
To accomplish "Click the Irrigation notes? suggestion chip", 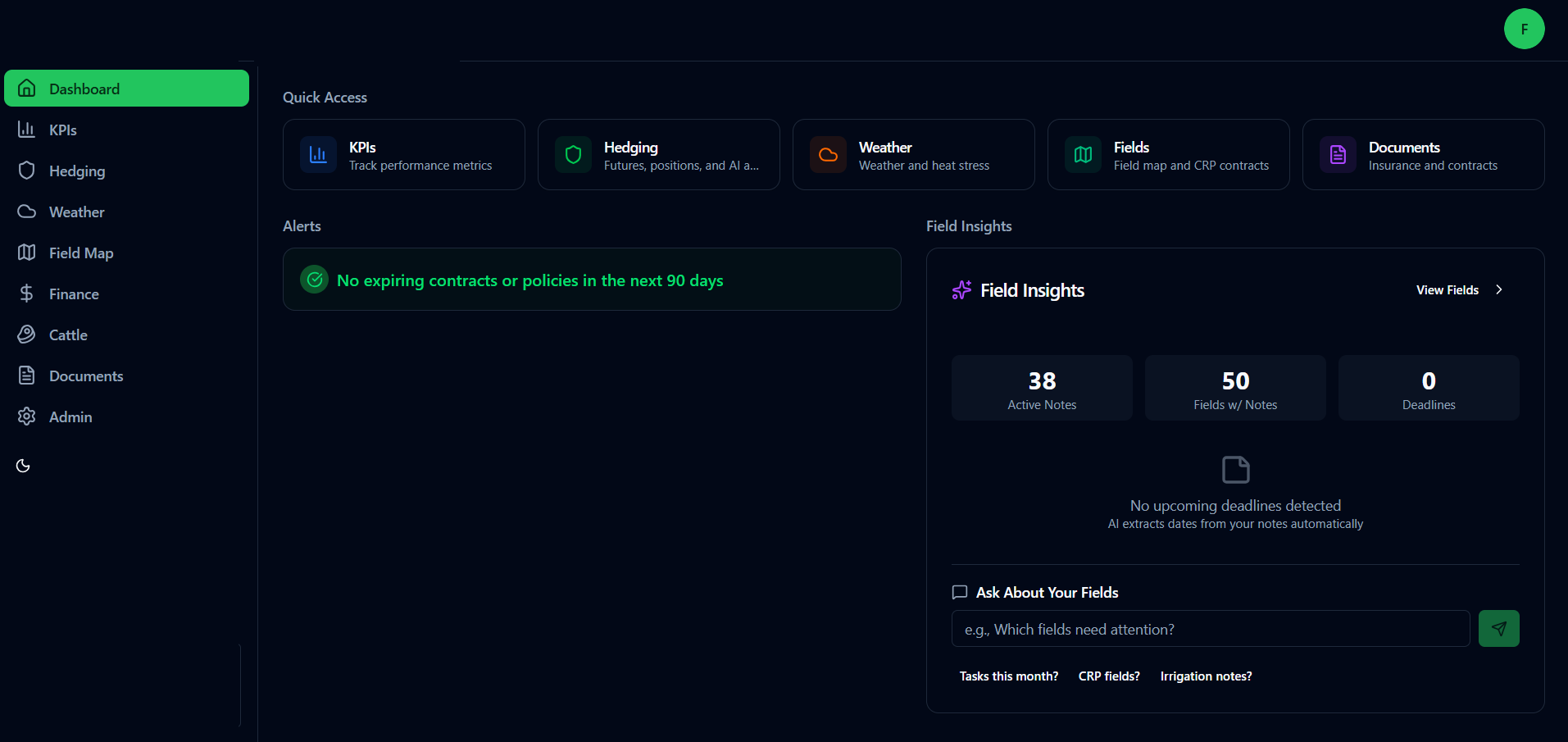I will click(1206, 676).
